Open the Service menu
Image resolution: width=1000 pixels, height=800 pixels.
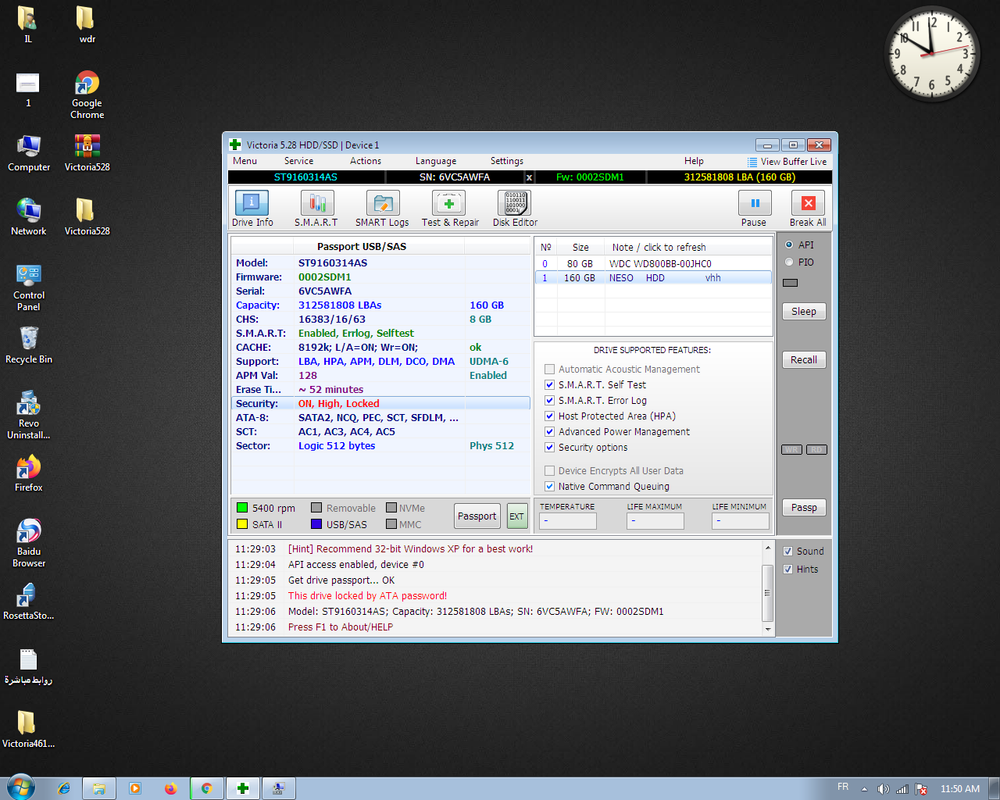(x=298, y=161)
